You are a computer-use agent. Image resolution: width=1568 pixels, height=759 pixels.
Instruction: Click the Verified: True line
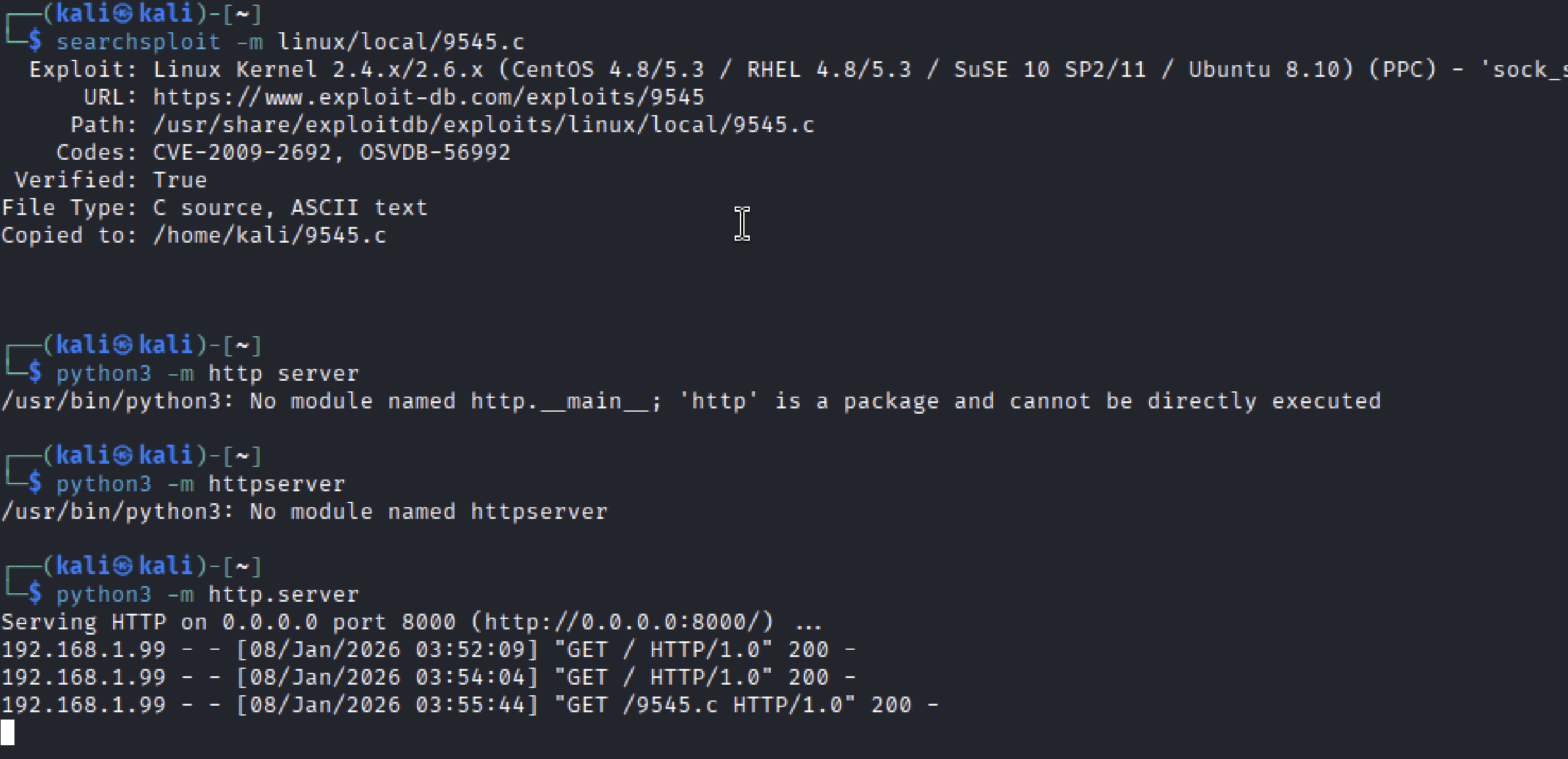(110, 180)
